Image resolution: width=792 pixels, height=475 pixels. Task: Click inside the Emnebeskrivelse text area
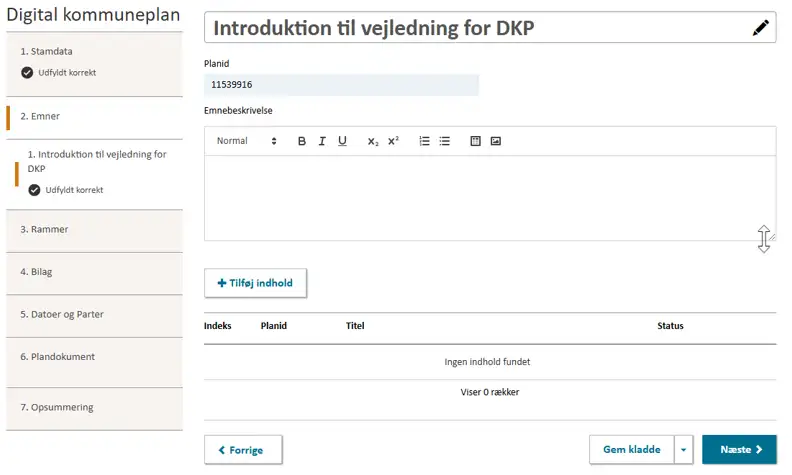[489, 198]
